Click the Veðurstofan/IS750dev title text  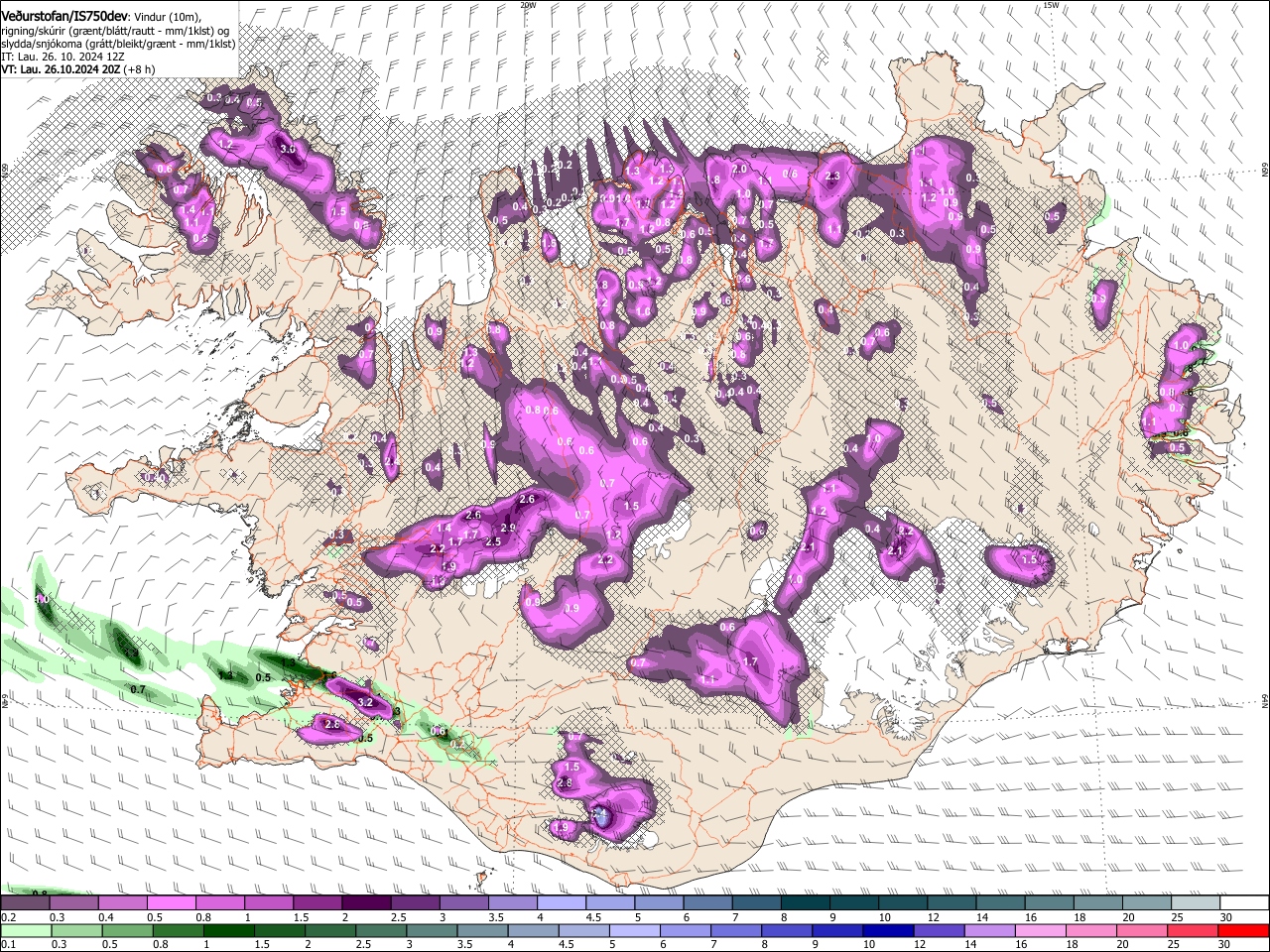[64, 16]
